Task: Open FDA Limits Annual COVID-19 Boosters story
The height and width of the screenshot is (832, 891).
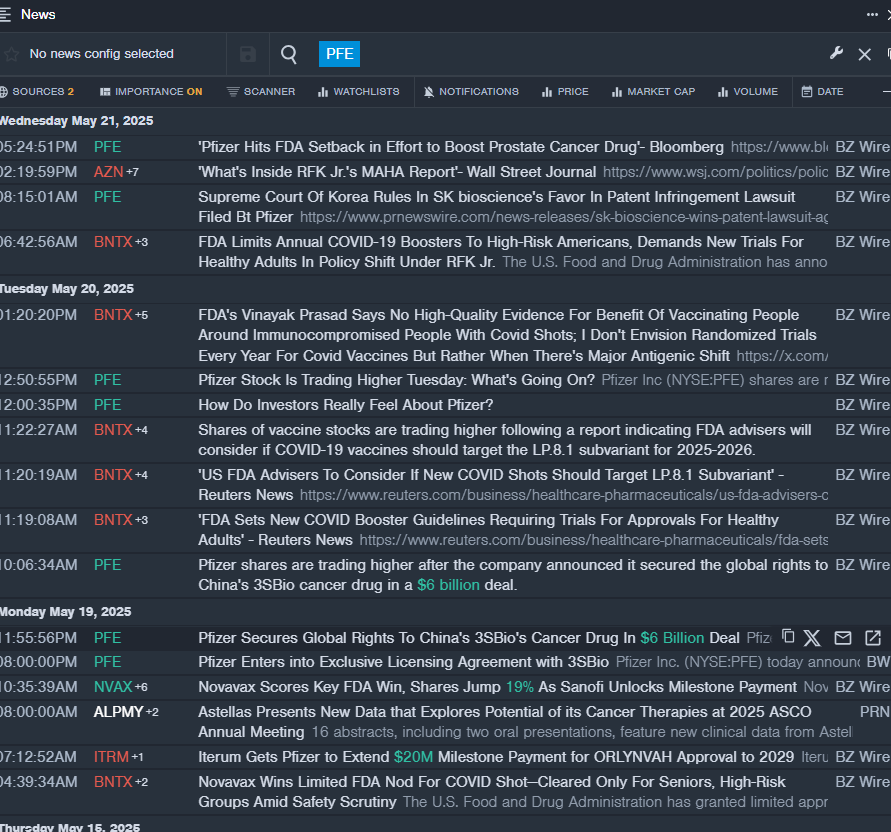Action: point(501,252)
